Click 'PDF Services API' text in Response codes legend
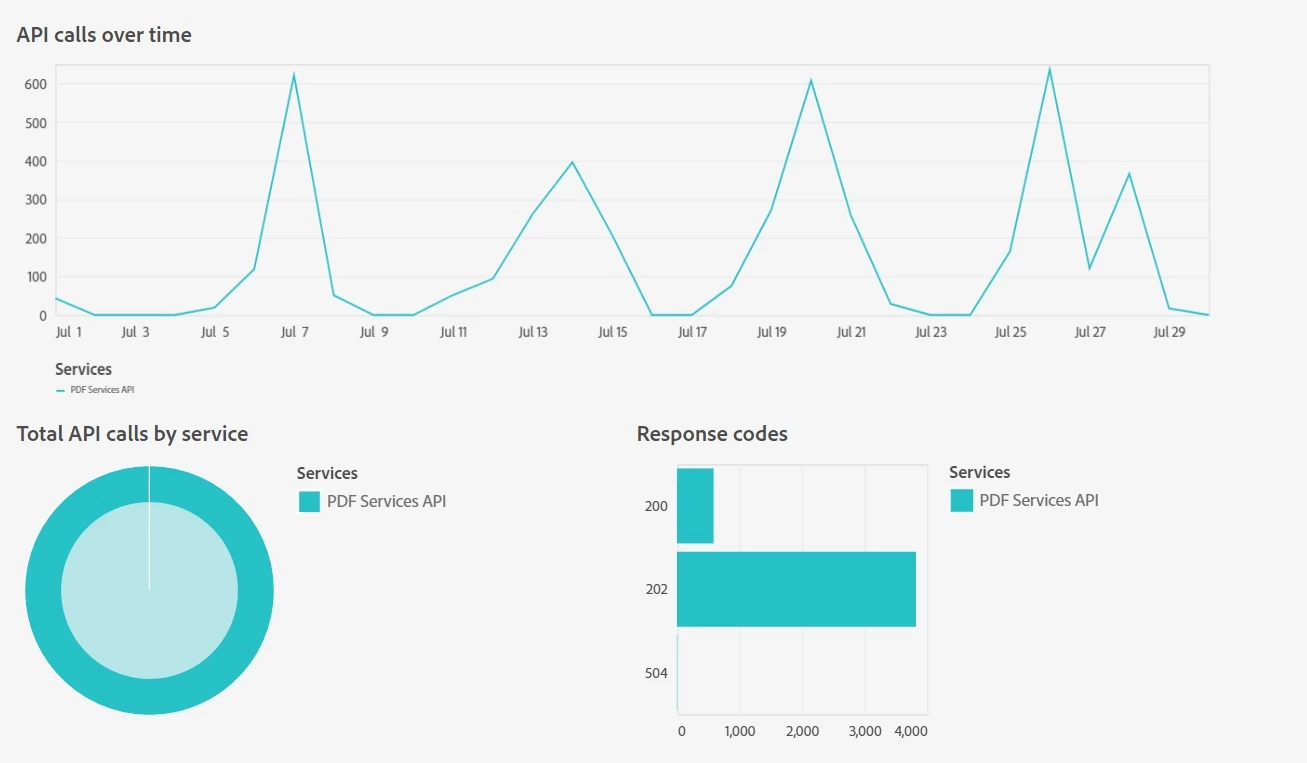Screen dimensions: 1307x763 pyautogui.click(x=1039, y=501)
